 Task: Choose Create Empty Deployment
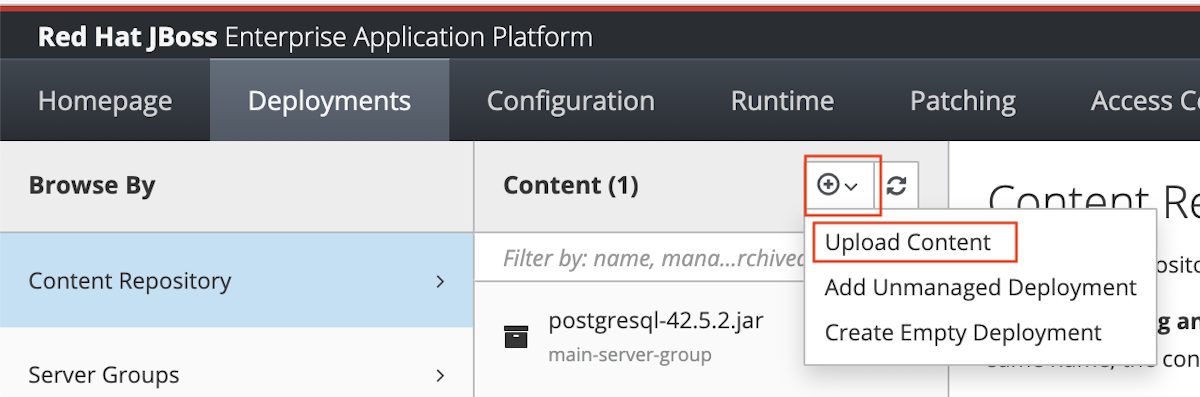click(963, 333)
